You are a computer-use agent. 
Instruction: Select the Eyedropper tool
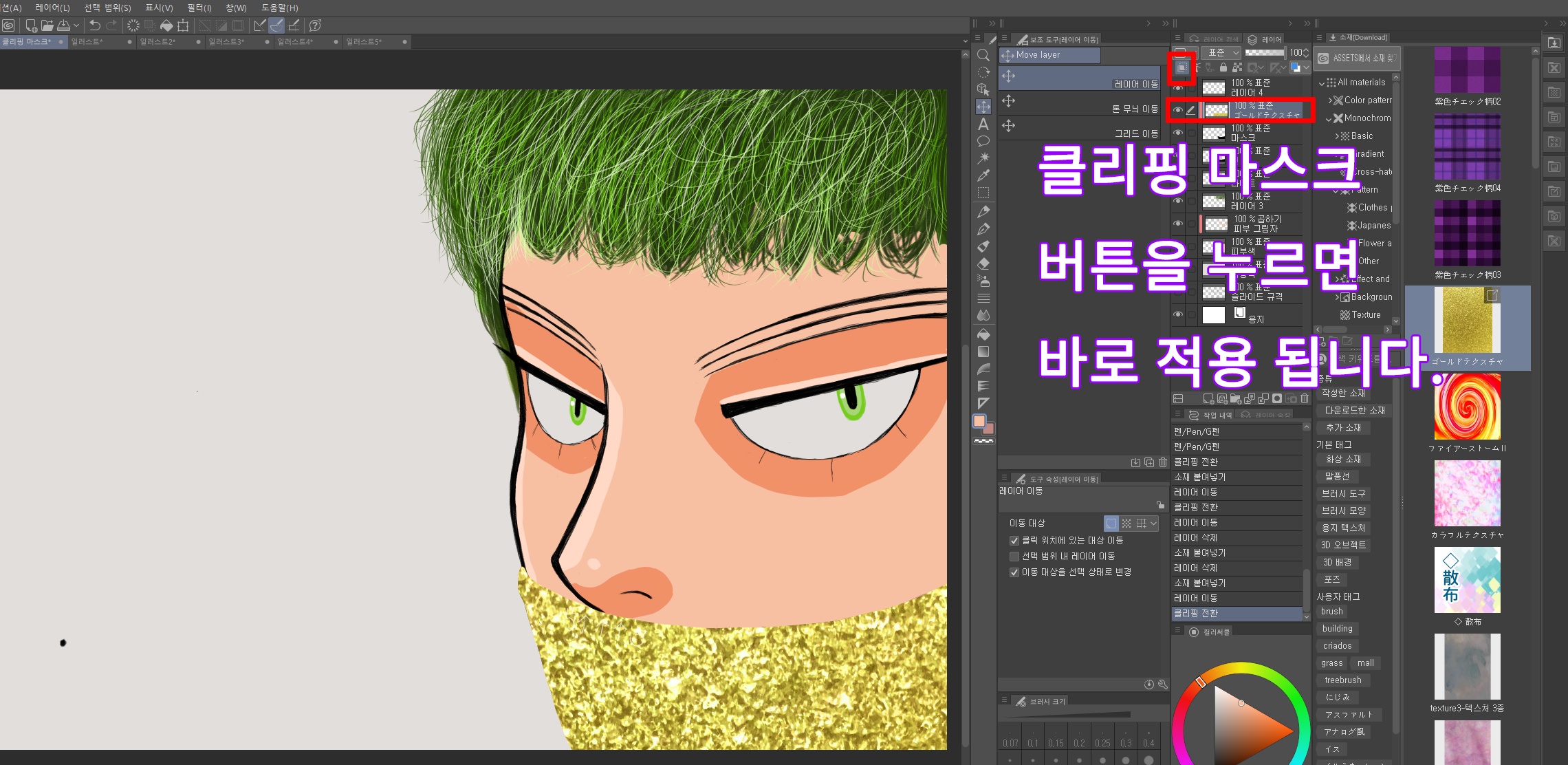[x=983, y=175]
